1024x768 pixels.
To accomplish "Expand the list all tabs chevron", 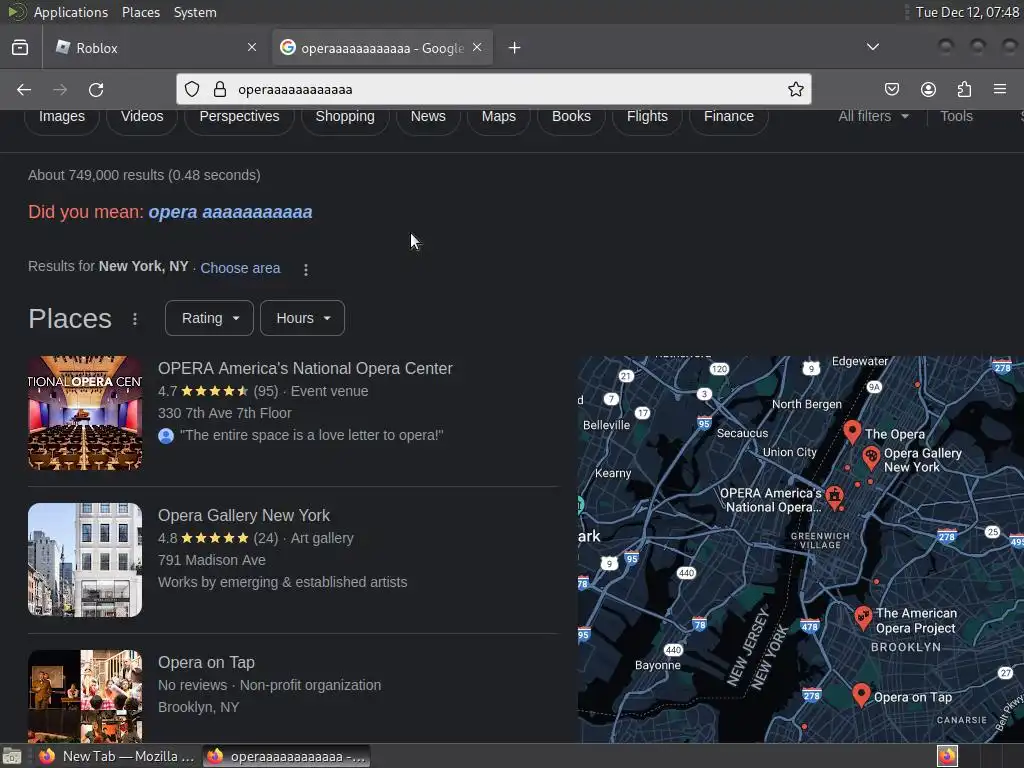I will click(x=872, y=47).
